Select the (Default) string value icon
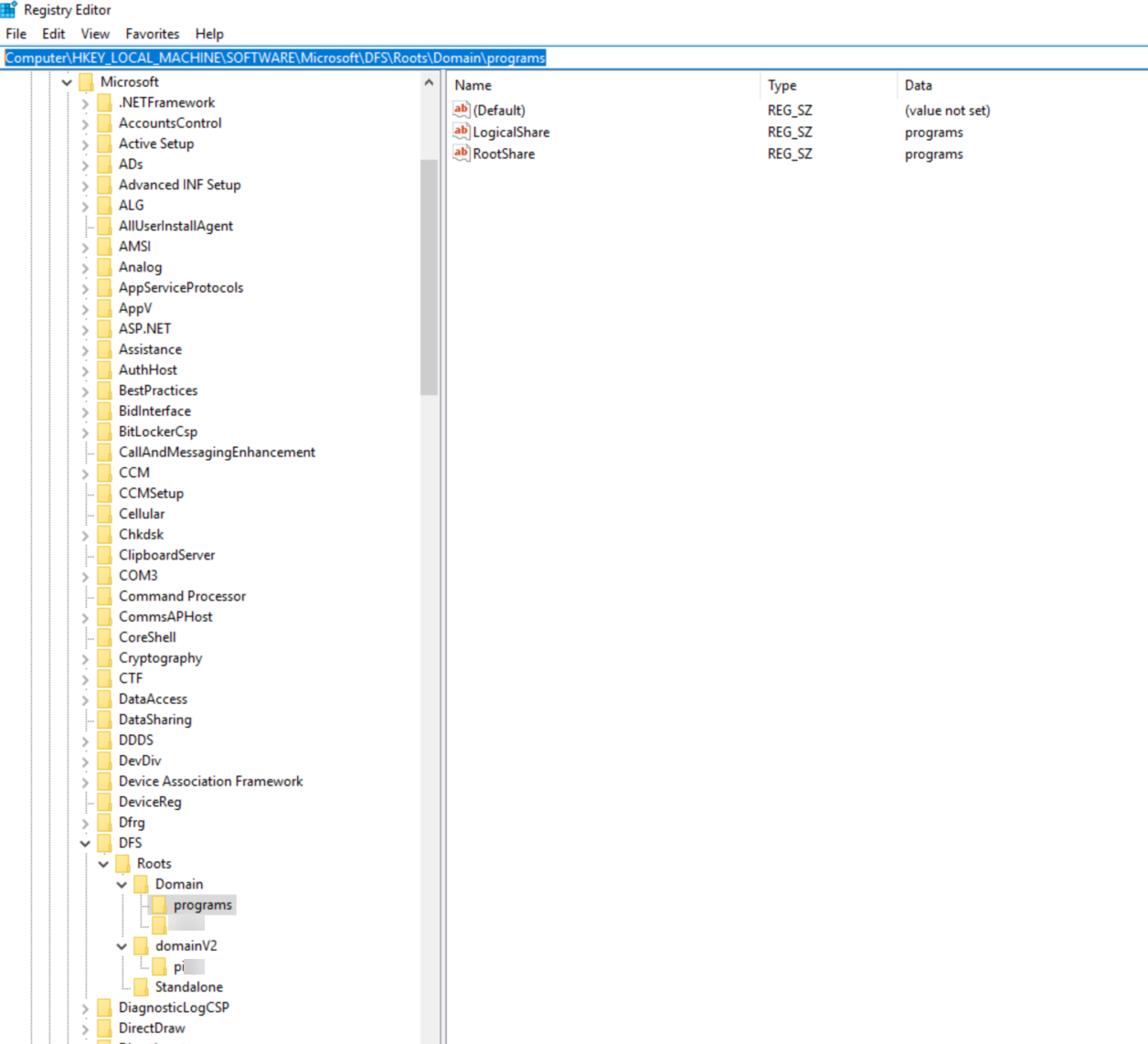This screenshot has width=1148, height=1044. [x=462, y=110]
